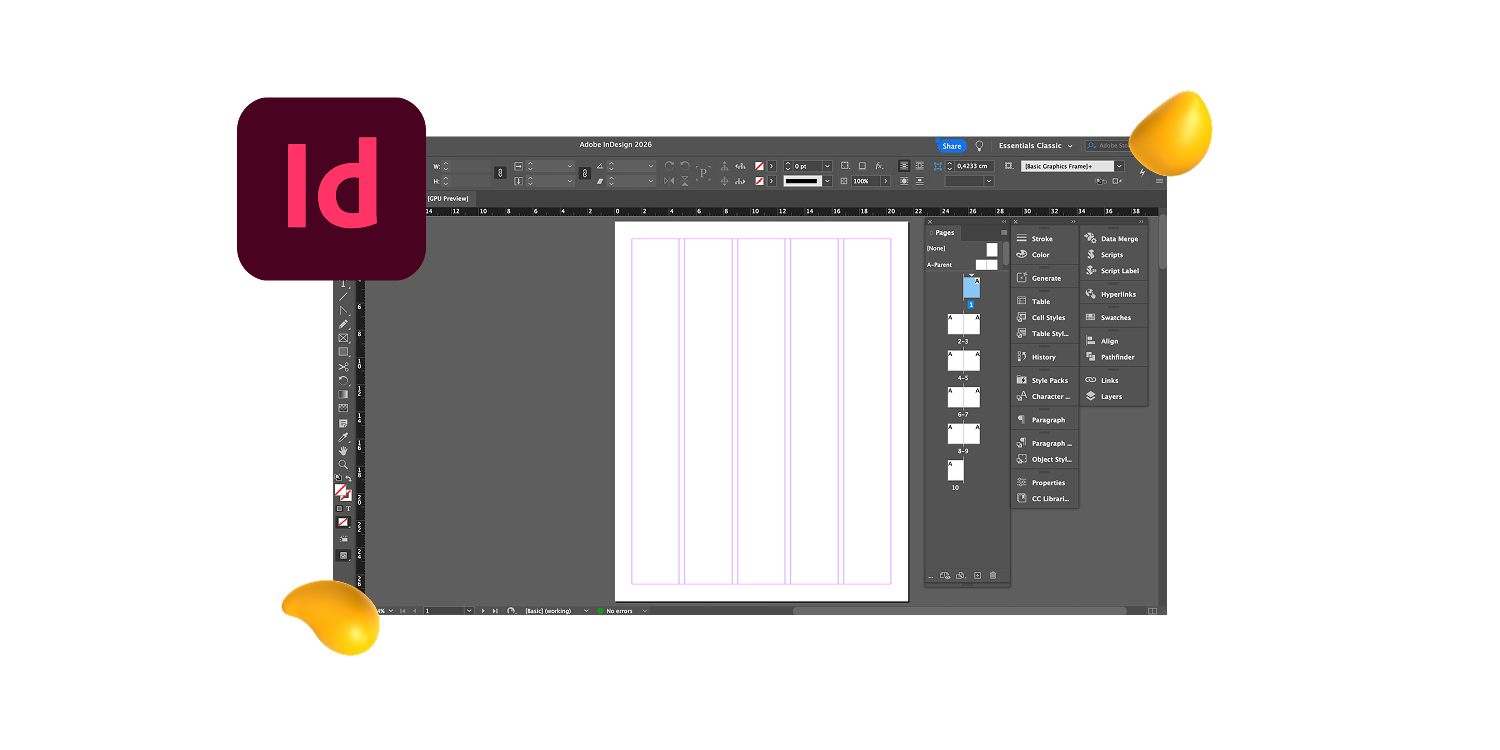This screenshot has width=1500, height=750.
Task: Click the stroke color swatch in top toolbar
Action: (760, 181)
